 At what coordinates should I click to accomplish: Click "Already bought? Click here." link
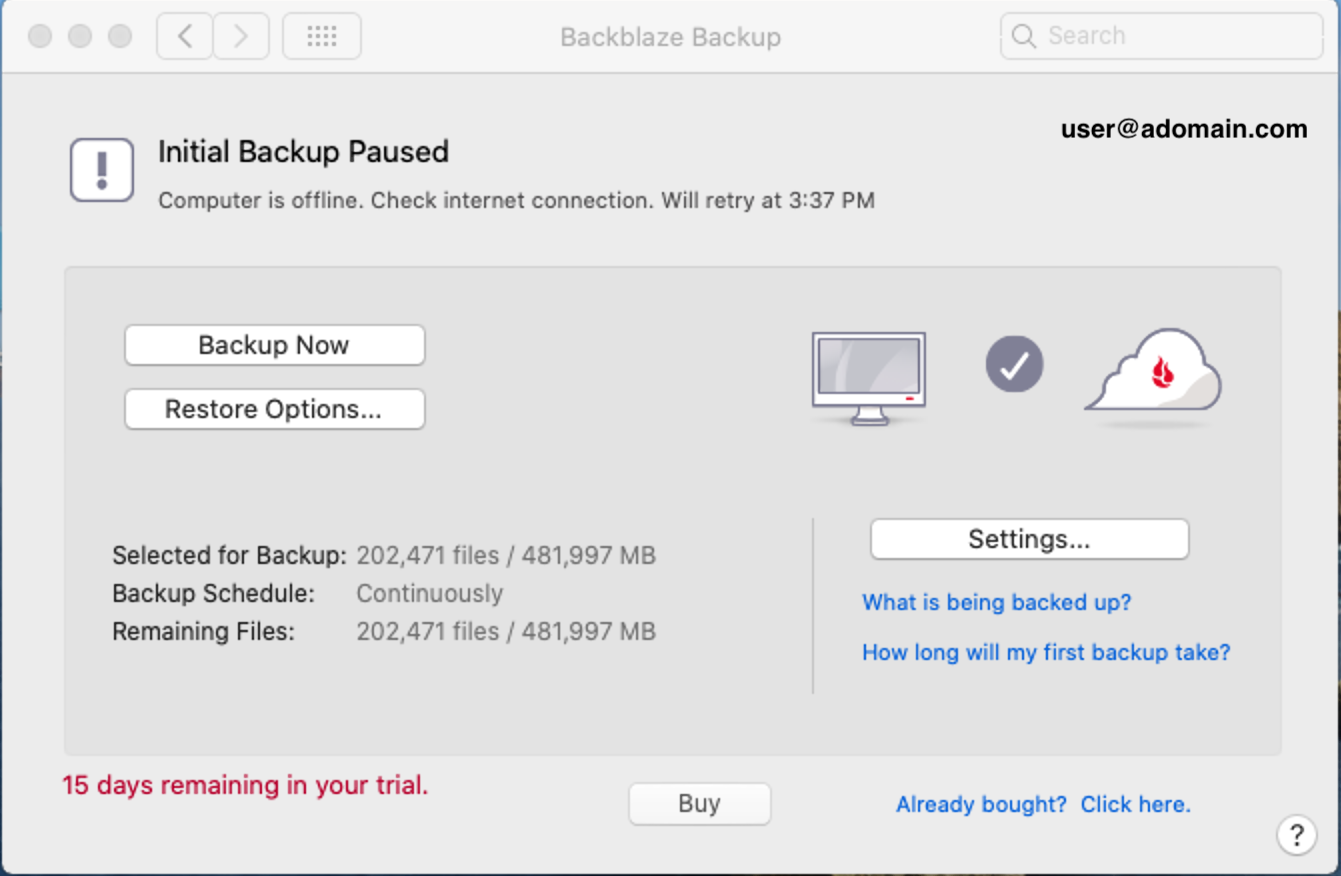point(1043,804)
